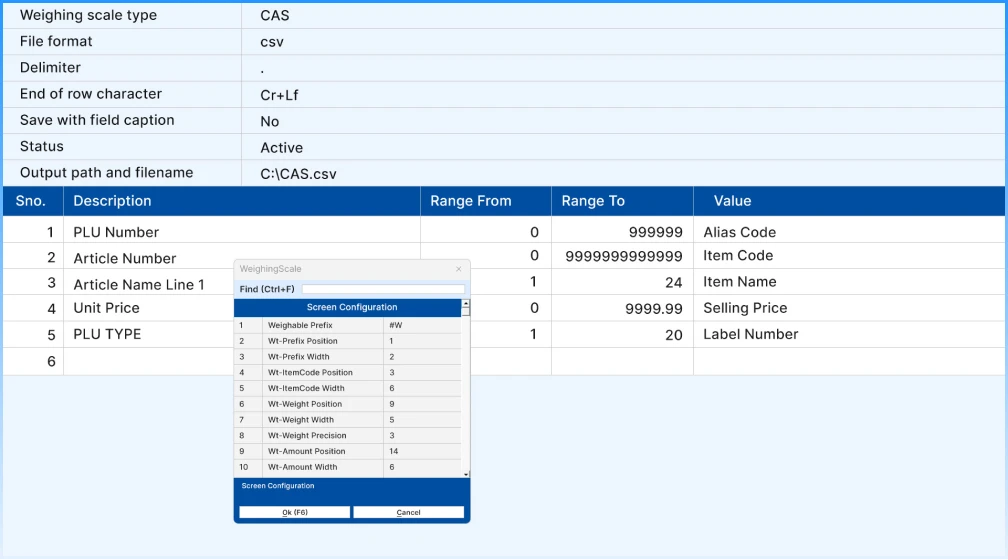Click the Range To value 24

click(x=673, y=282)
